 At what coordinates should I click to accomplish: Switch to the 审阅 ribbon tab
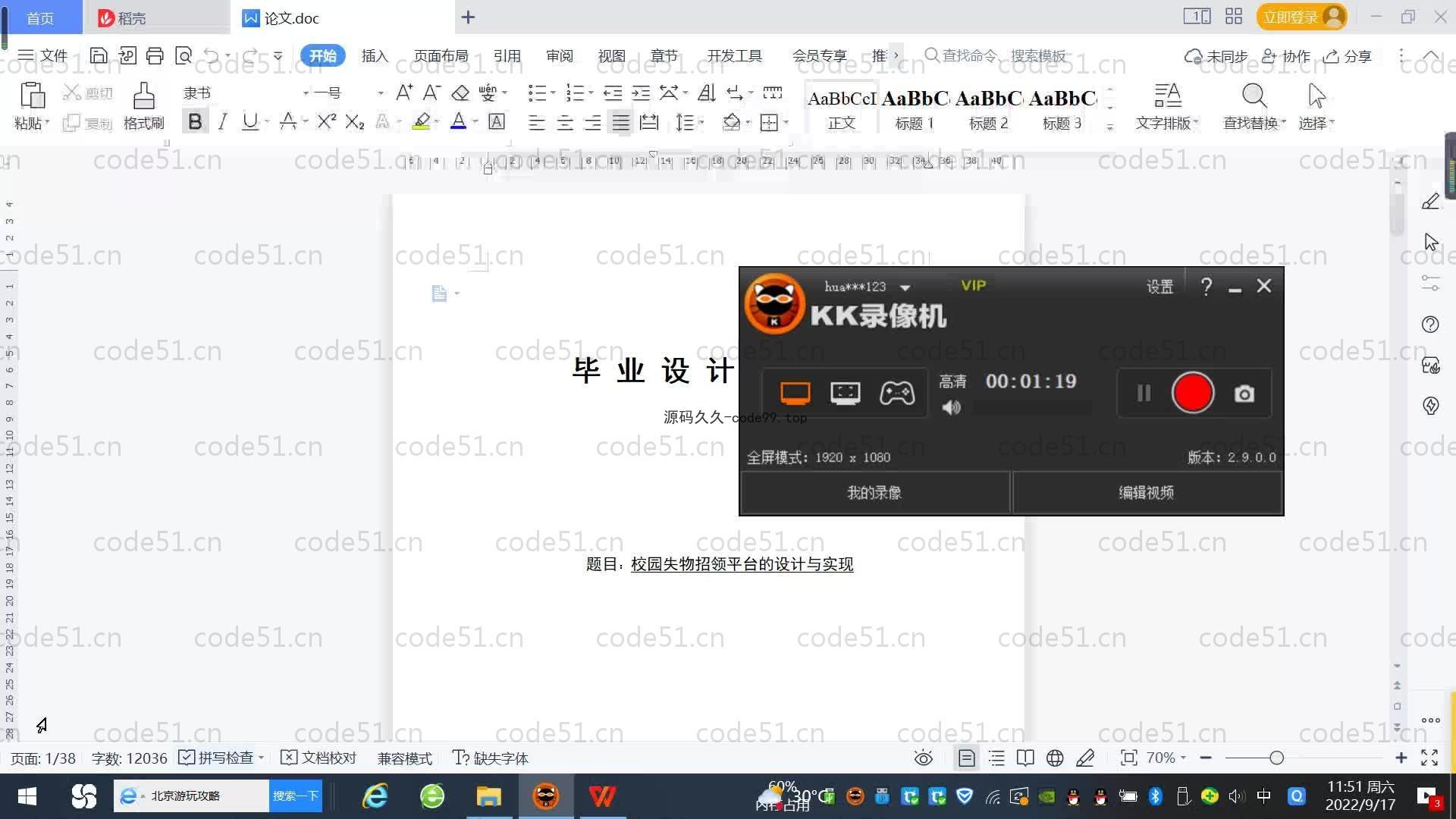[560, 55]
